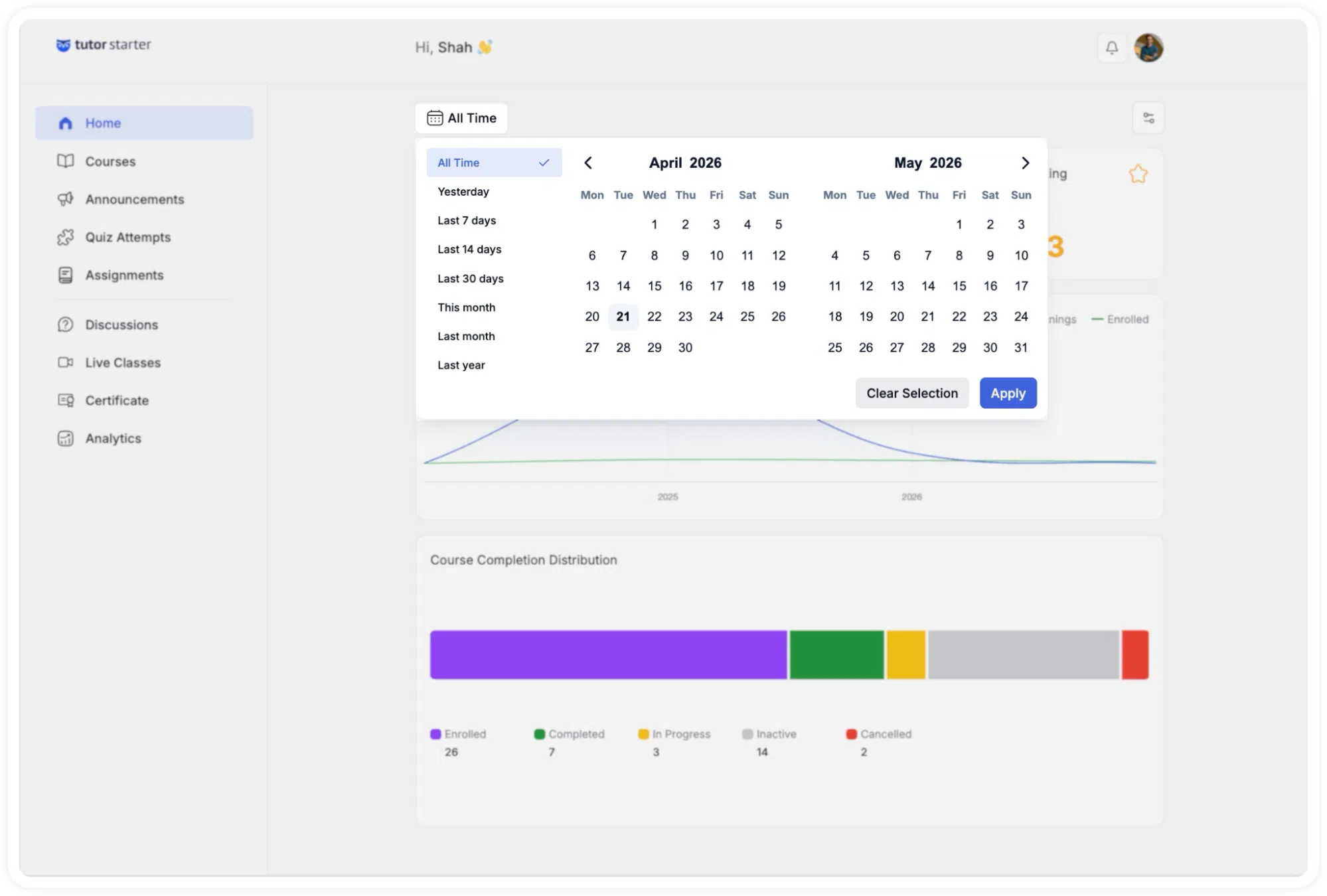Image resolution: width=1327 pixels, height=896 pixels.
Task: Open the Certificate page
Action: (x=144, y=400)
